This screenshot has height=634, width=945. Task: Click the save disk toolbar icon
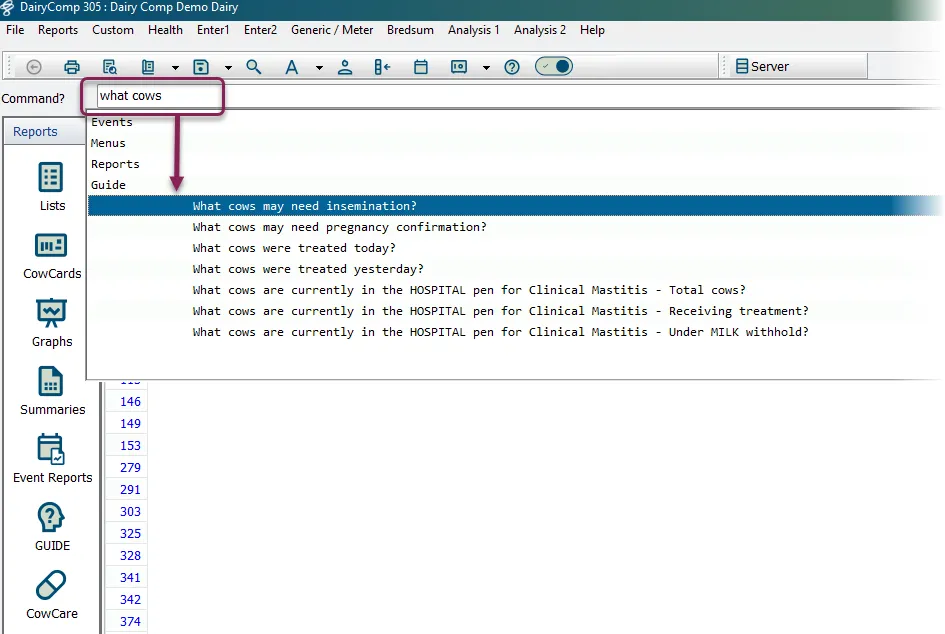(201, 67)
